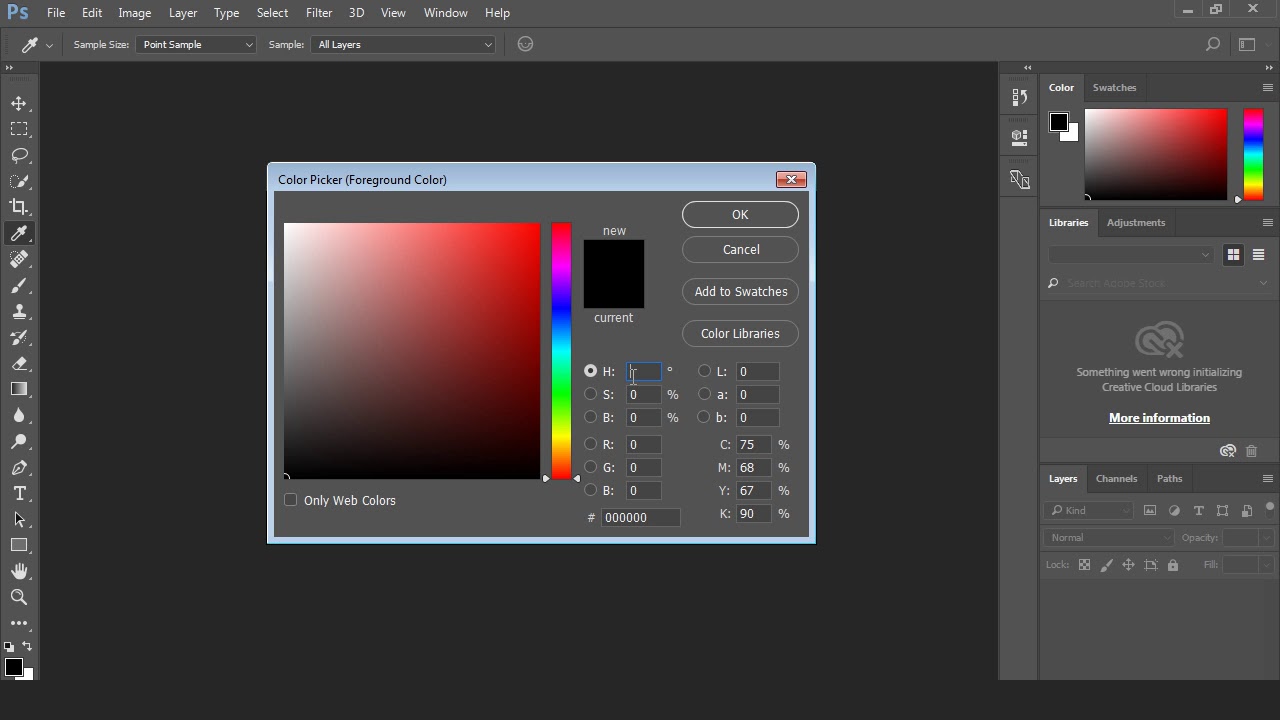Select the Move tool

19,103
